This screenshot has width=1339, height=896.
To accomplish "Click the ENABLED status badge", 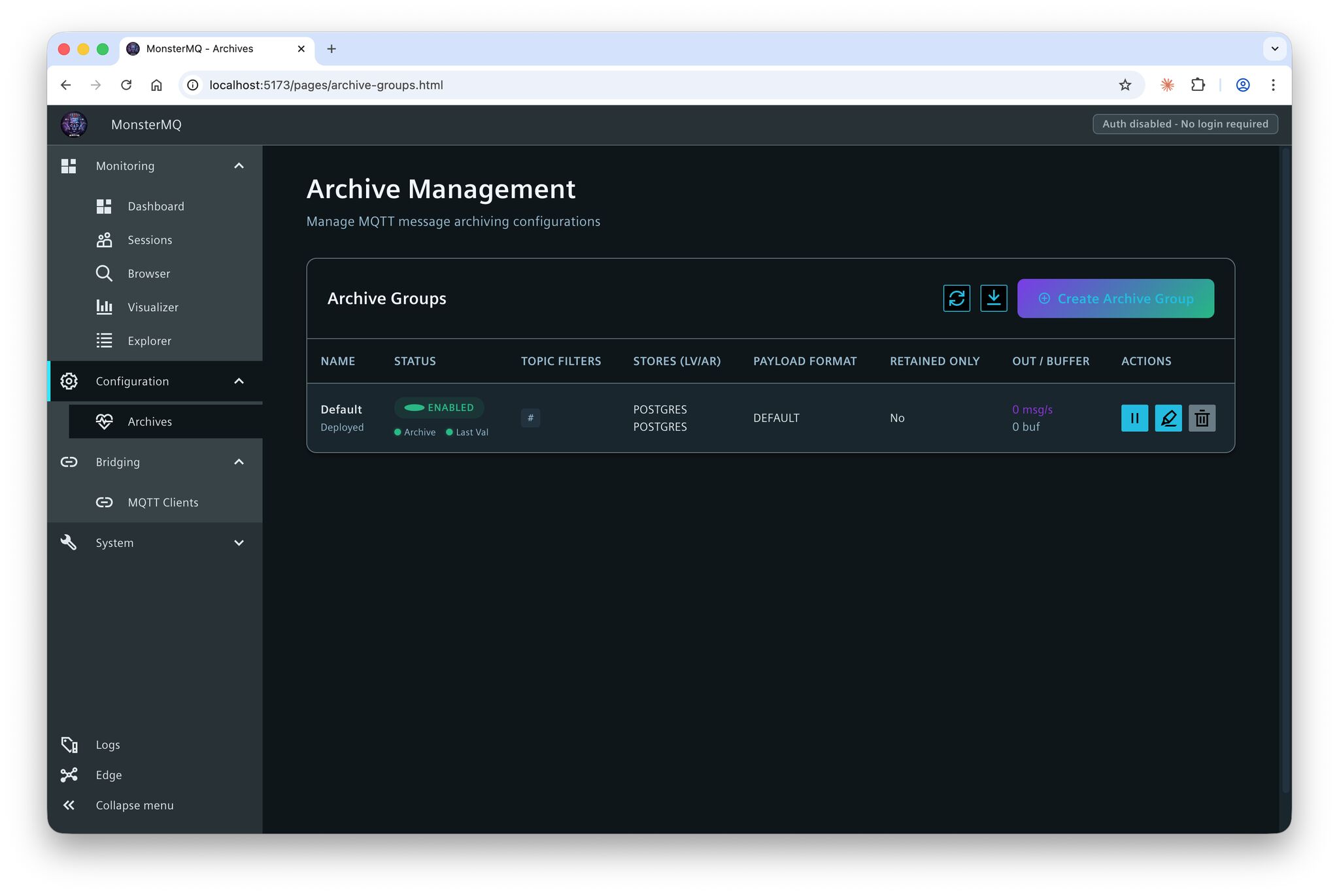I will point(439,407).
